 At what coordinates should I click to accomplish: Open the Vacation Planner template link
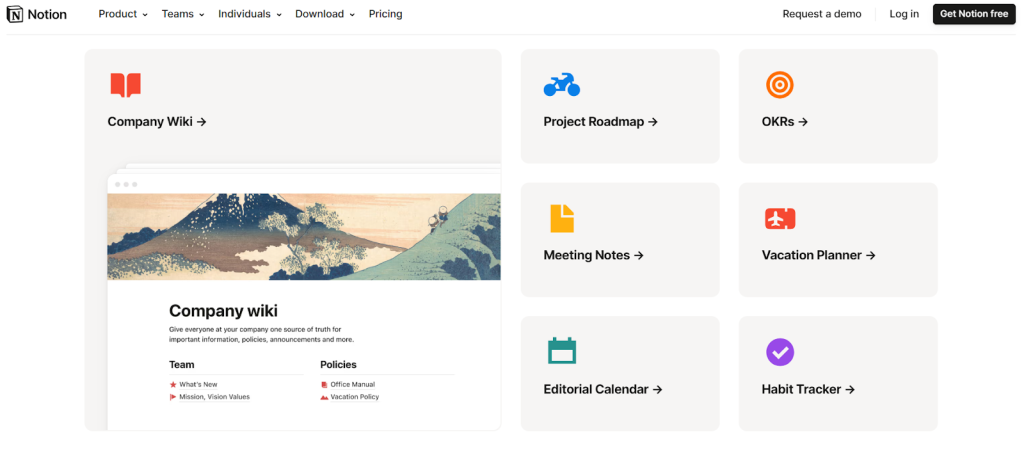818,255
